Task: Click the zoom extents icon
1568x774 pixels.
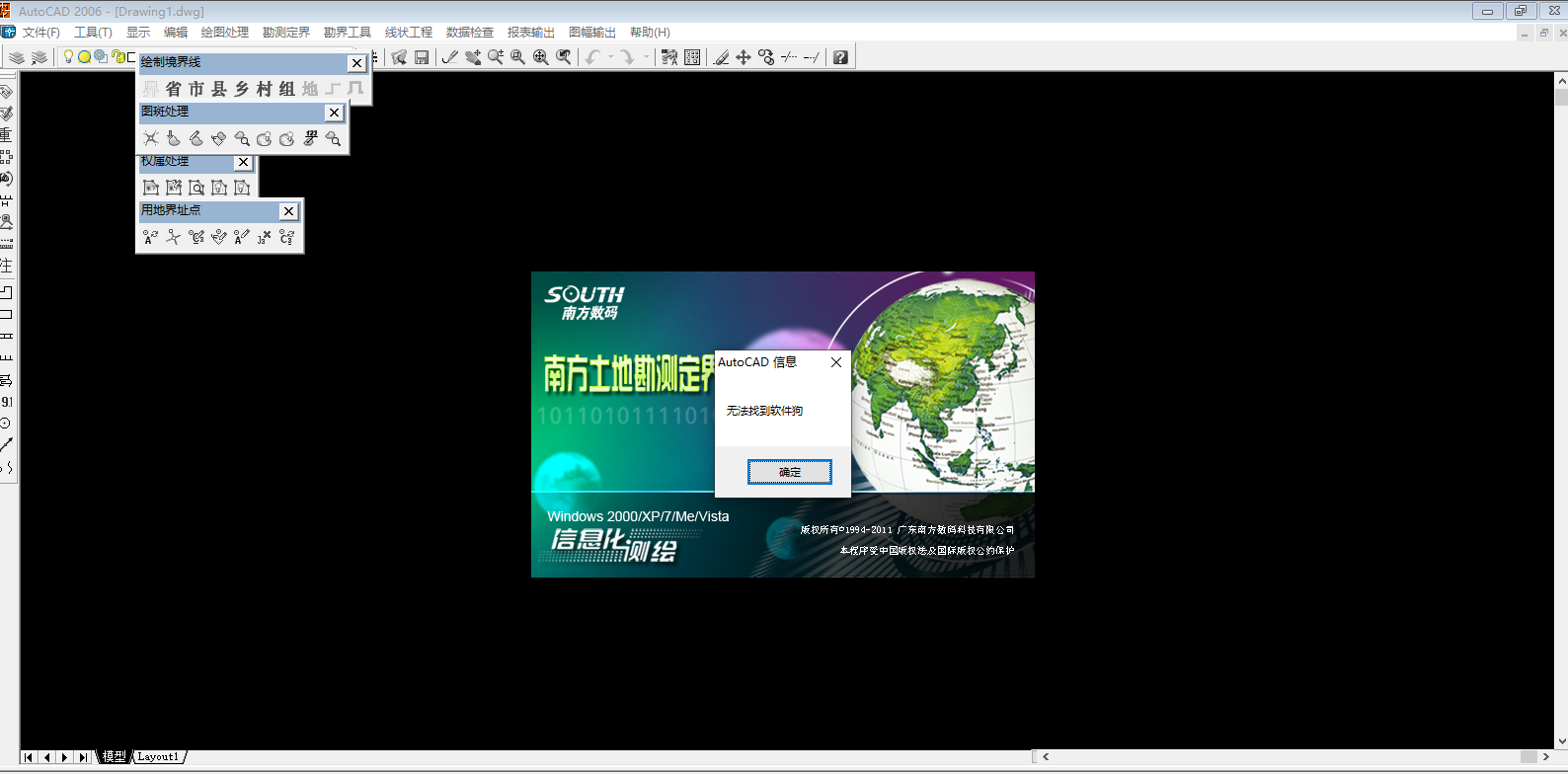Action: click(x=540, y=57)
